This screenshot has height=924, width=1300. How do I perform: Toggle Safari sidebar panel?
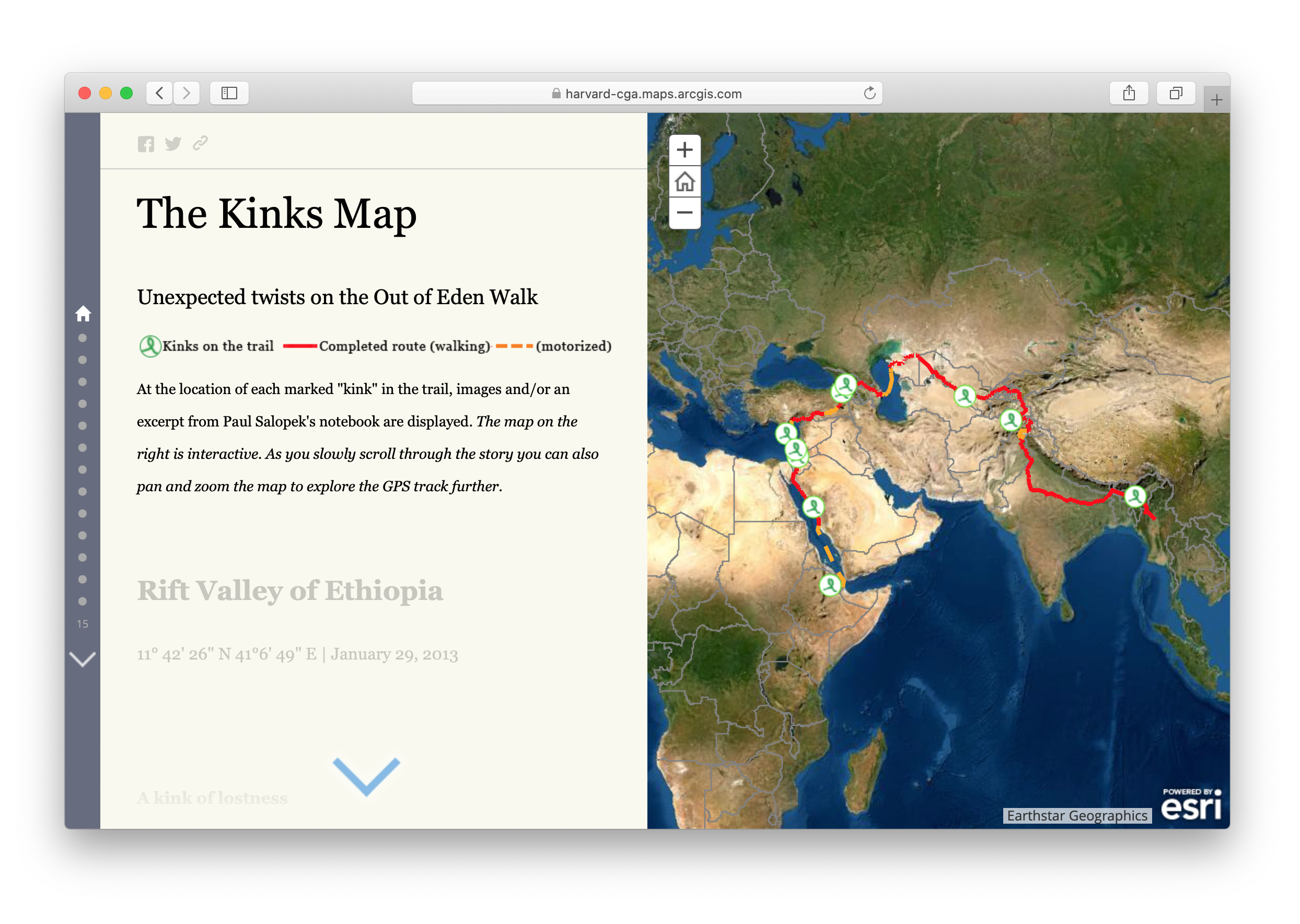coord(229,94)
